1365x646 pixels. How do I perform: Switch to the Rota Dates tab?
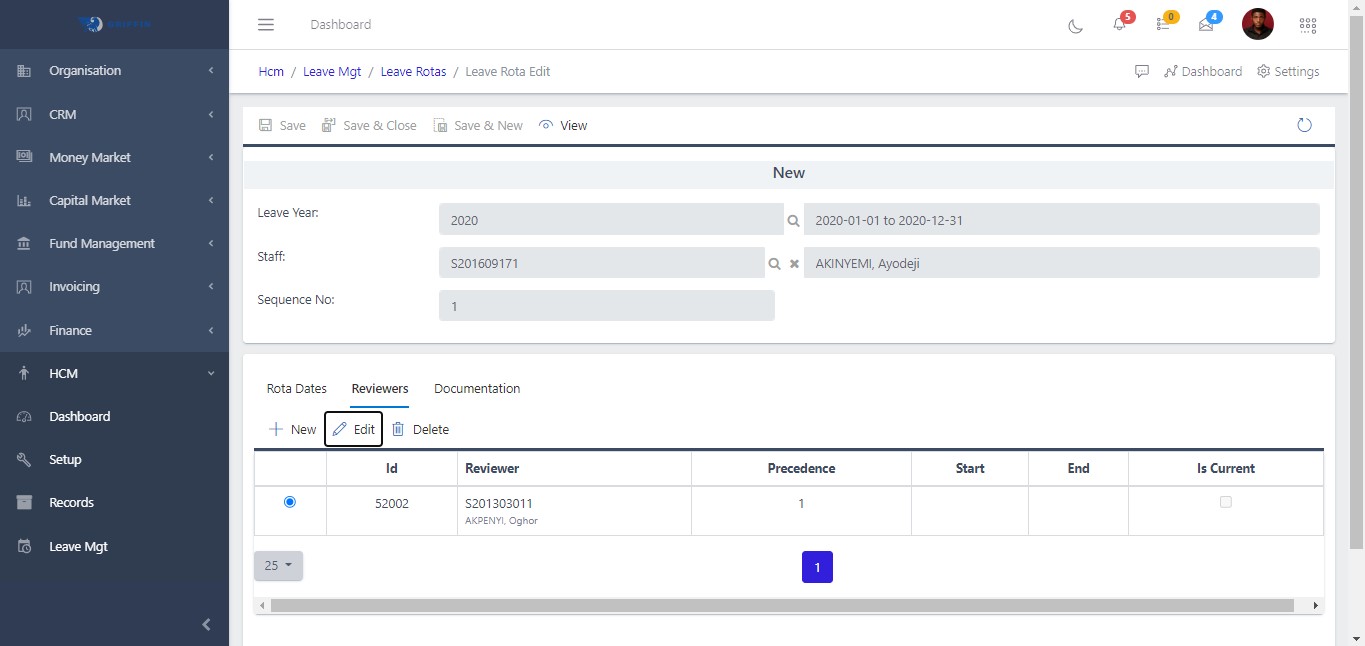tap(296, 388)
